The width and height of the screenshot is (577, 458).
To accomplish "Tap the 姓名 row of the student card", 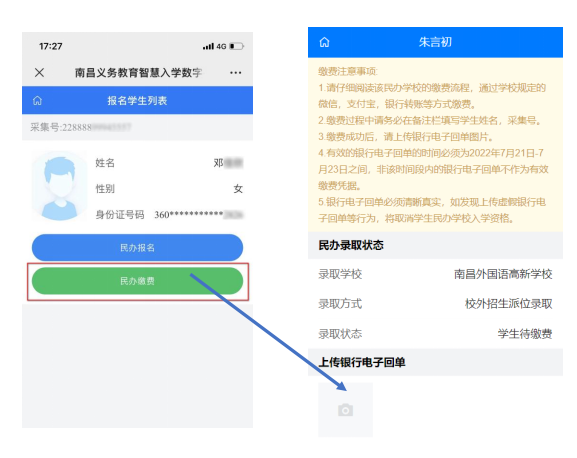I will pyautogui.click(x=169, y=163).
